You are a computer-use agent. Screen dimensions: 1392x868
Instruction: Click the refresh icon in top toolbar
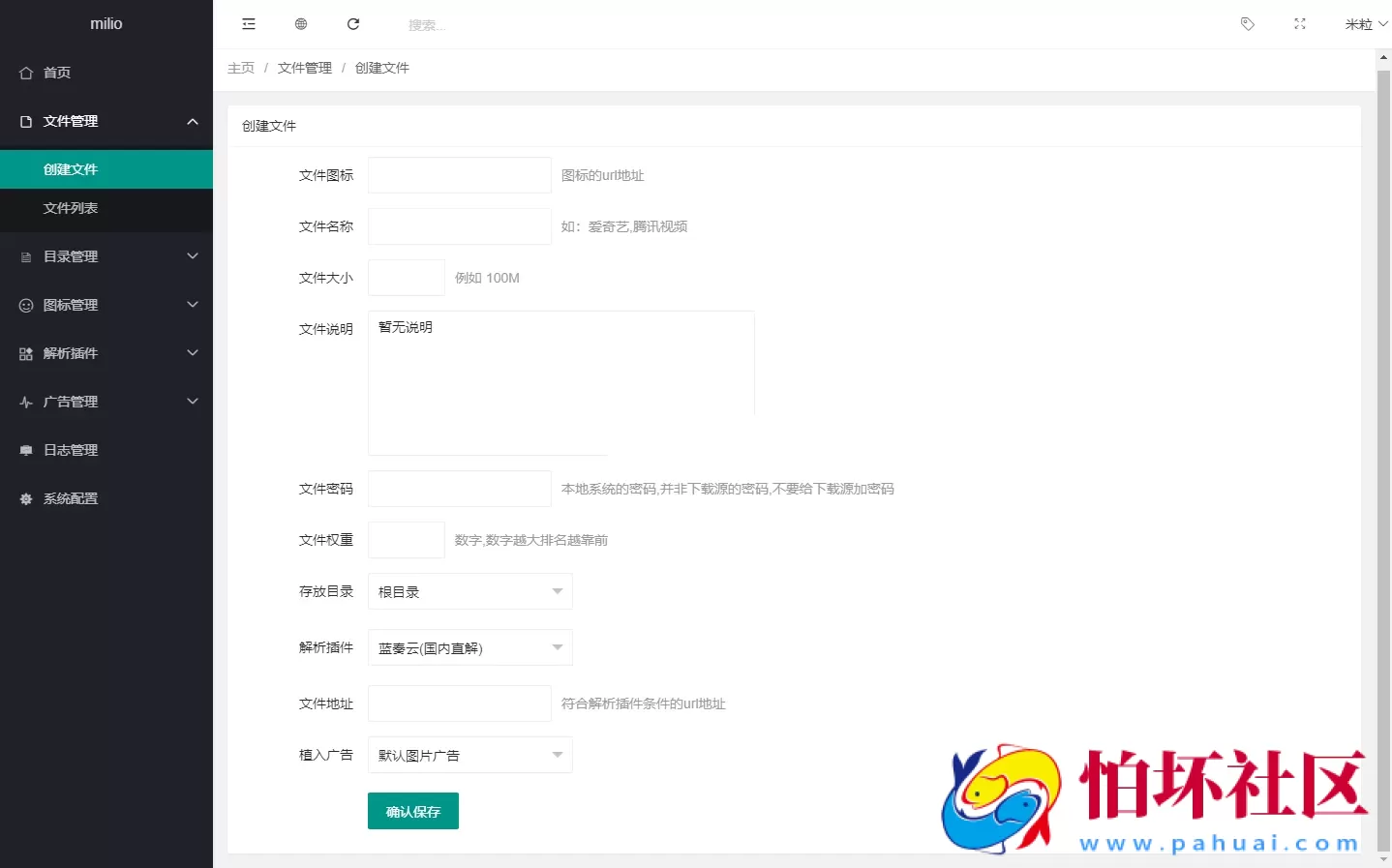[x=352, y=23]
